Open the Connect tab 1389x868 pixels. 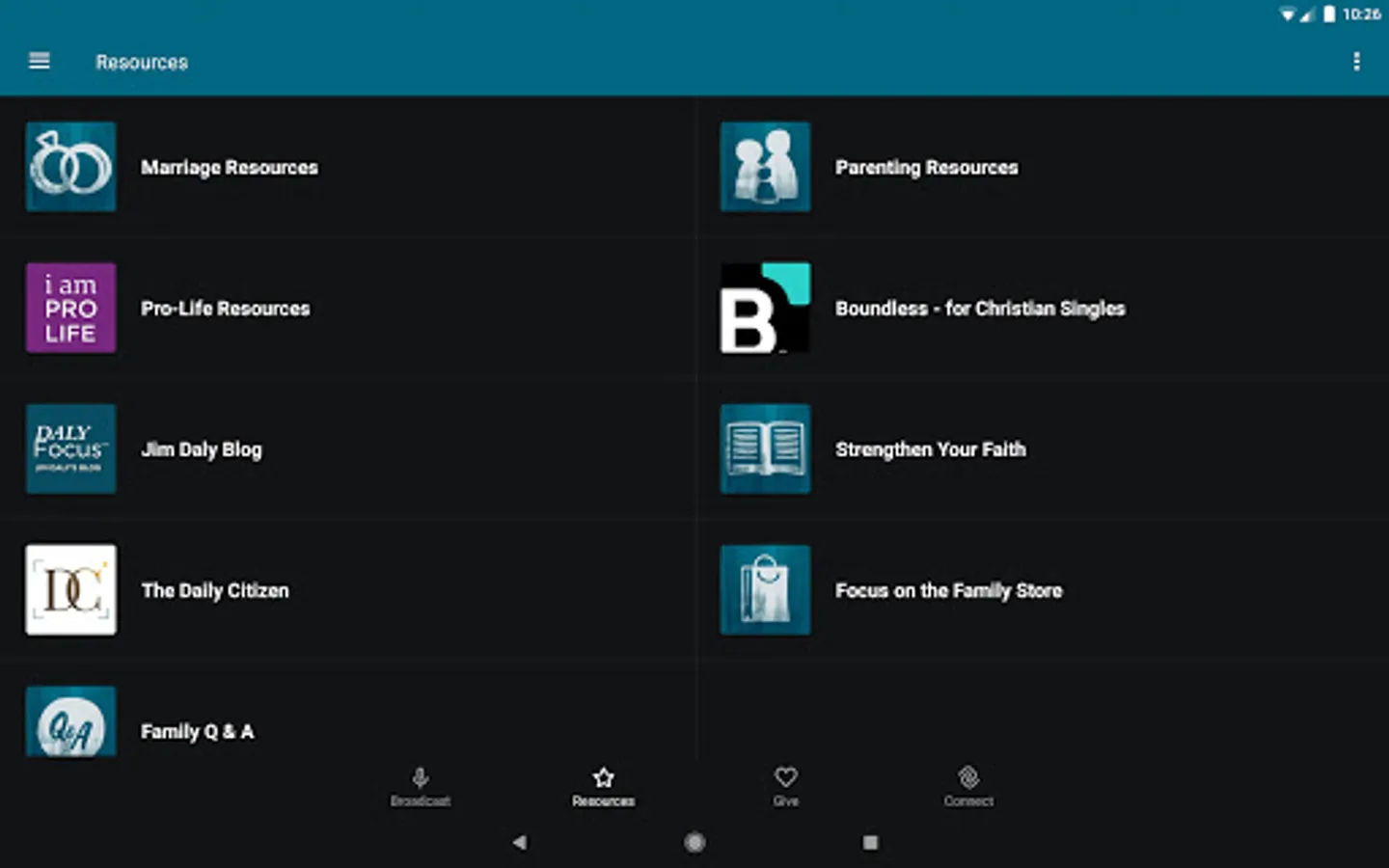(x=968, y=787)
